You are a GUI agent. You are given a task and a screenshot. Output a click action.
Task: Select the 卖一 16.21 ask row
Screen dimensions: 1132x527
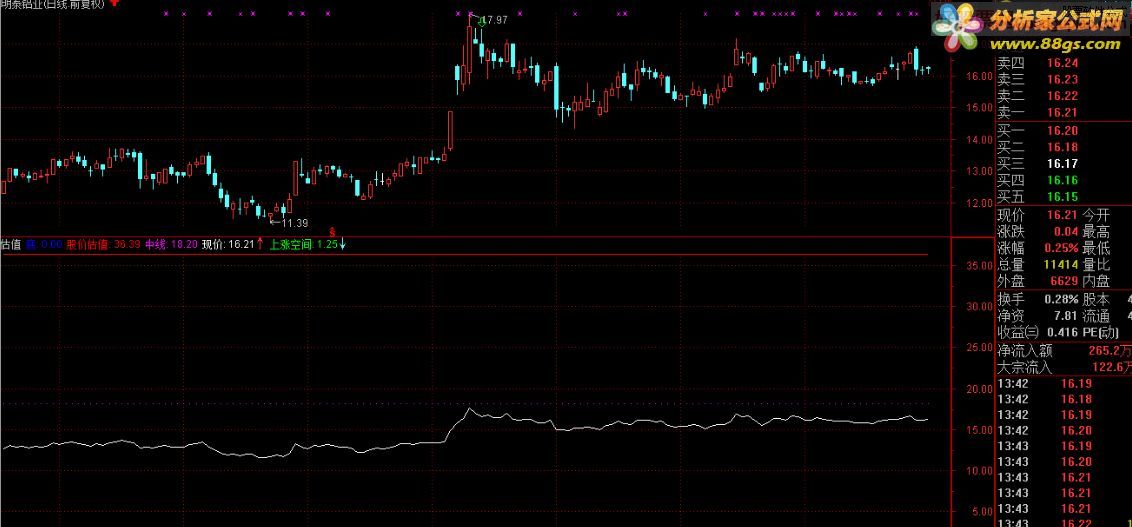[1037, 113]
